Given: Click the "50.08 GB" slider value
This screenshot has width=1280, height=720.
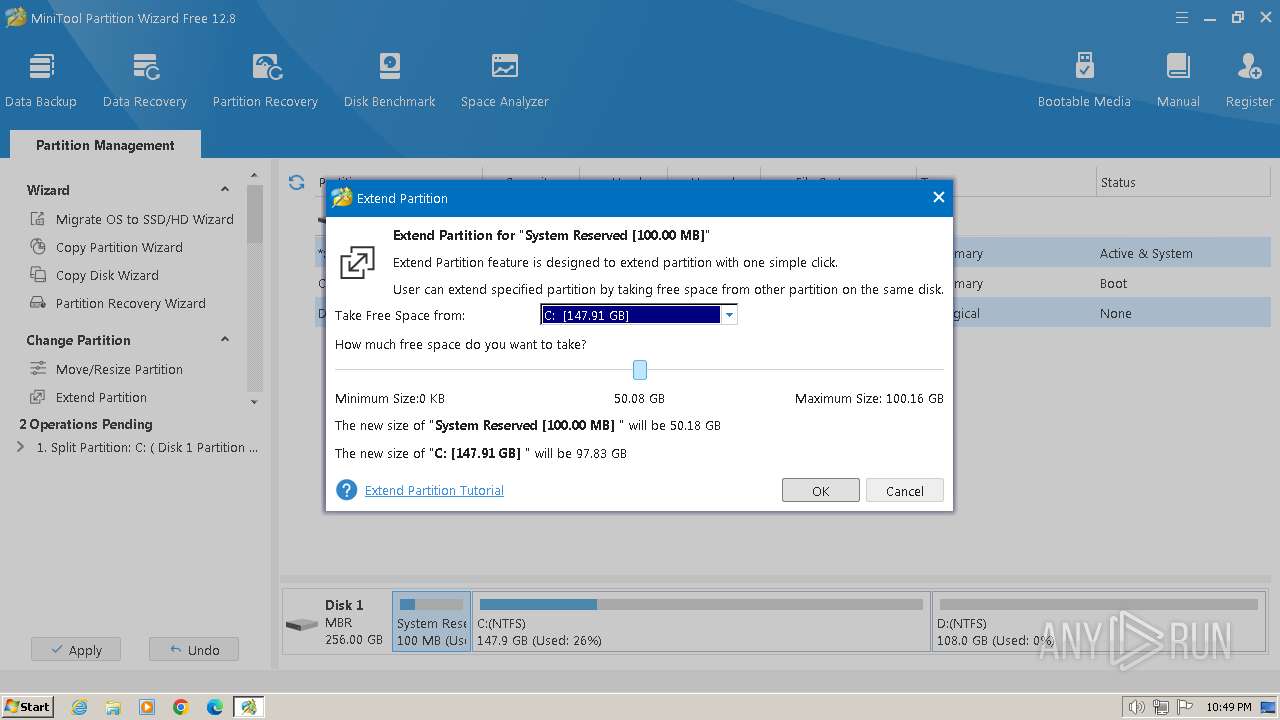Looking at the screenshot, I should tap(639, 398).
